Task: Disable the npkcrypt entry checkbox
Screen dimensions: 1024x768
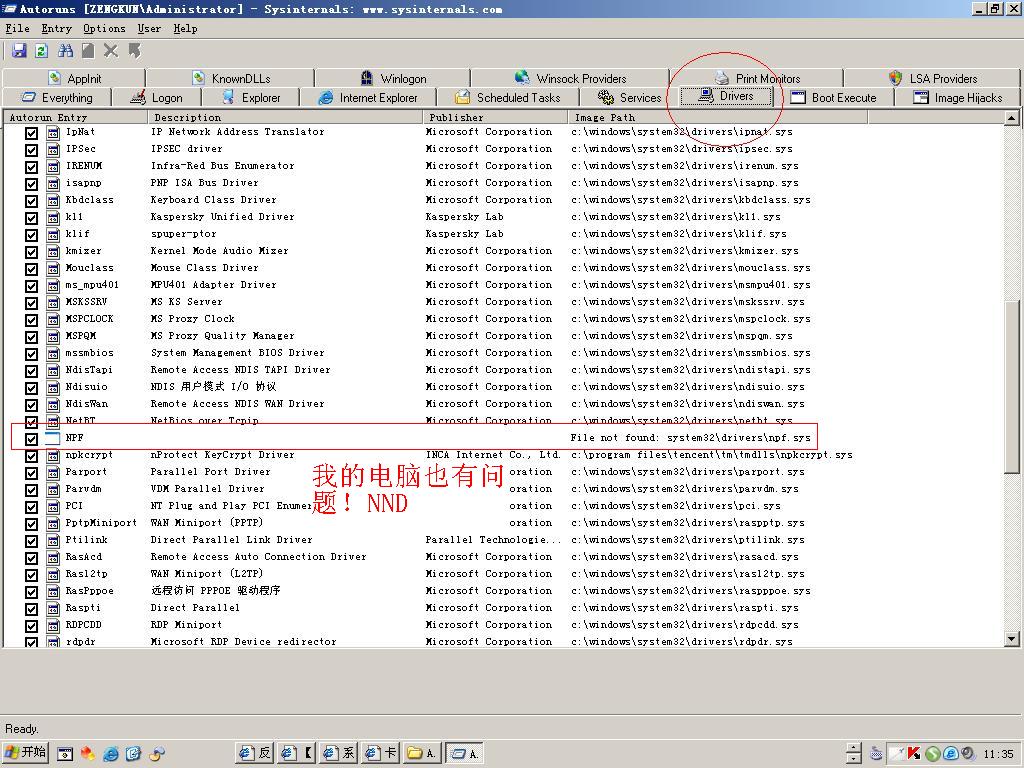Action: [31, 455]
